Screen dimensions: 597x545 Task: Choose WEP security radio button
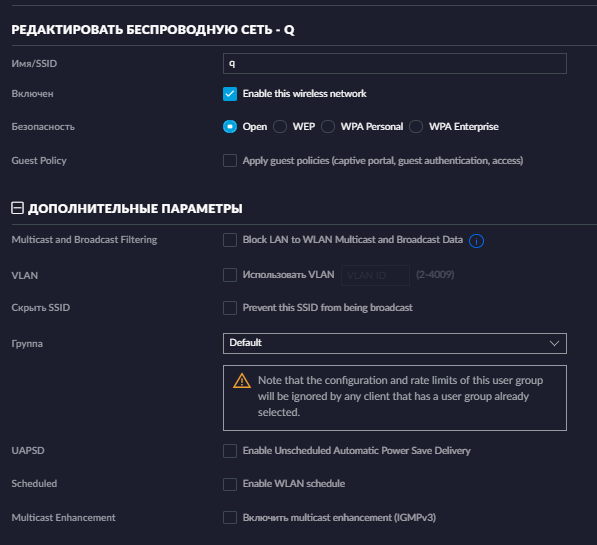(280, 126)
